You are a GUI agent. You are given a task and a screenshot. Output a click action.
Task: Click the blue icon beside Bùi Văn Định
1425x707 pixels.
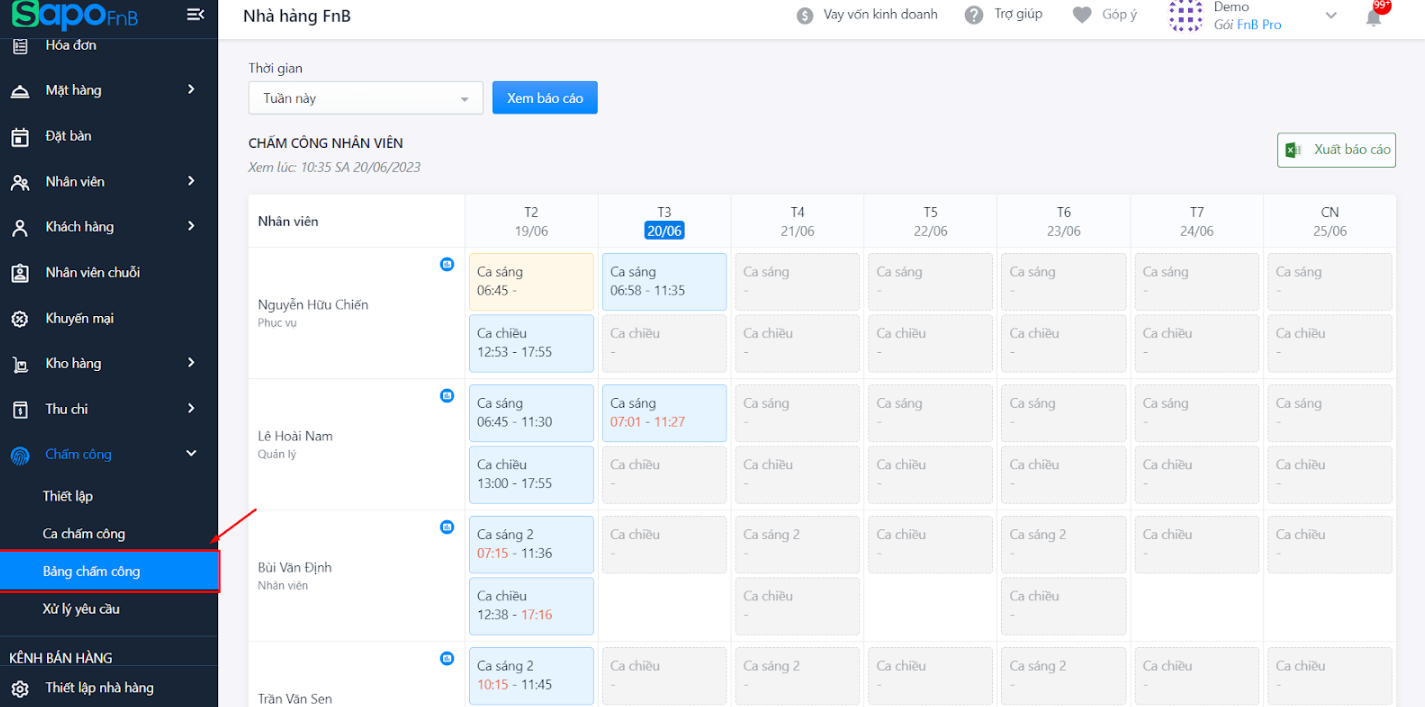point(447,527)
